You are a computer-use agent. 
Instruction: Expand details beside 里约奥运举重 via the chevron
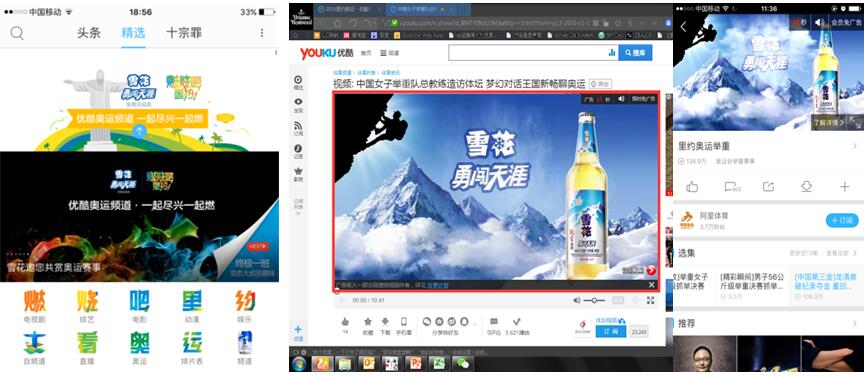(x=855, y=146)
